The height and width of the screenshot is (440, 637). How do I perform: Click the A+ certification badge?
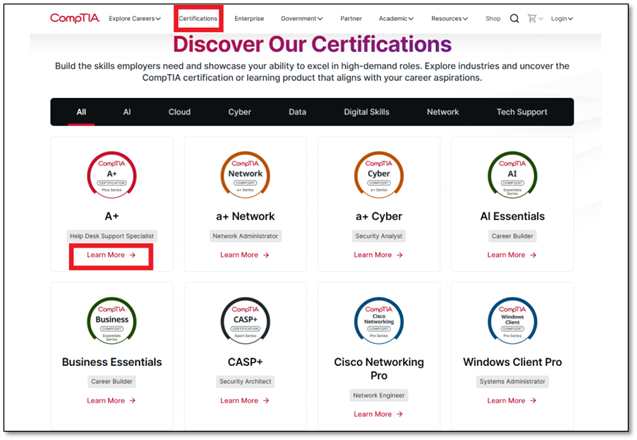click(x=112, y=175)
